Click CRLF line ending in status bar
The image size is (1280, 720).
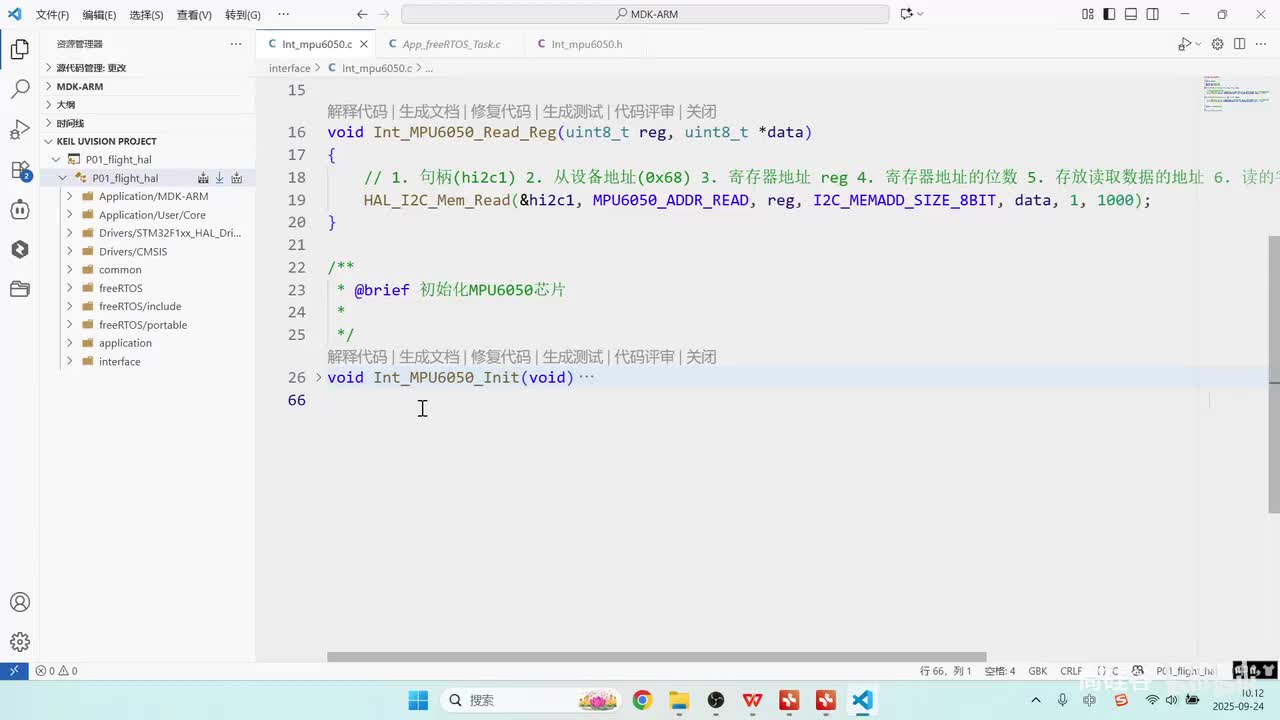click(x=1071, y=671)
